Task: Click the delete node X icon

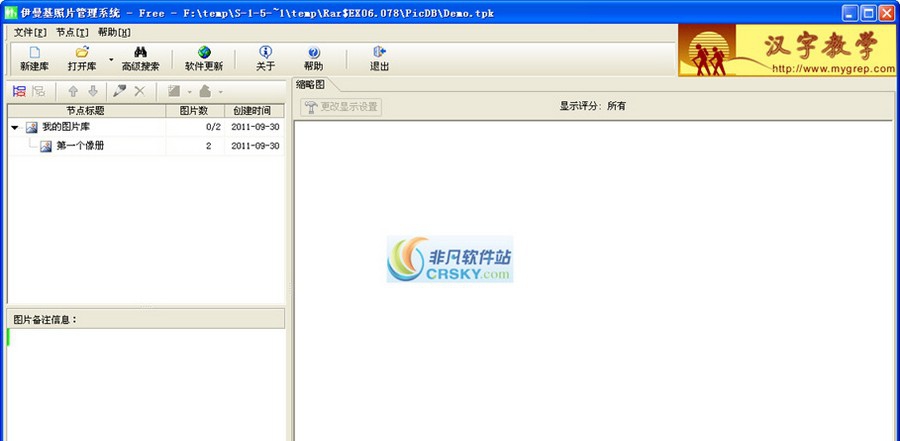Action: [139, 91]
